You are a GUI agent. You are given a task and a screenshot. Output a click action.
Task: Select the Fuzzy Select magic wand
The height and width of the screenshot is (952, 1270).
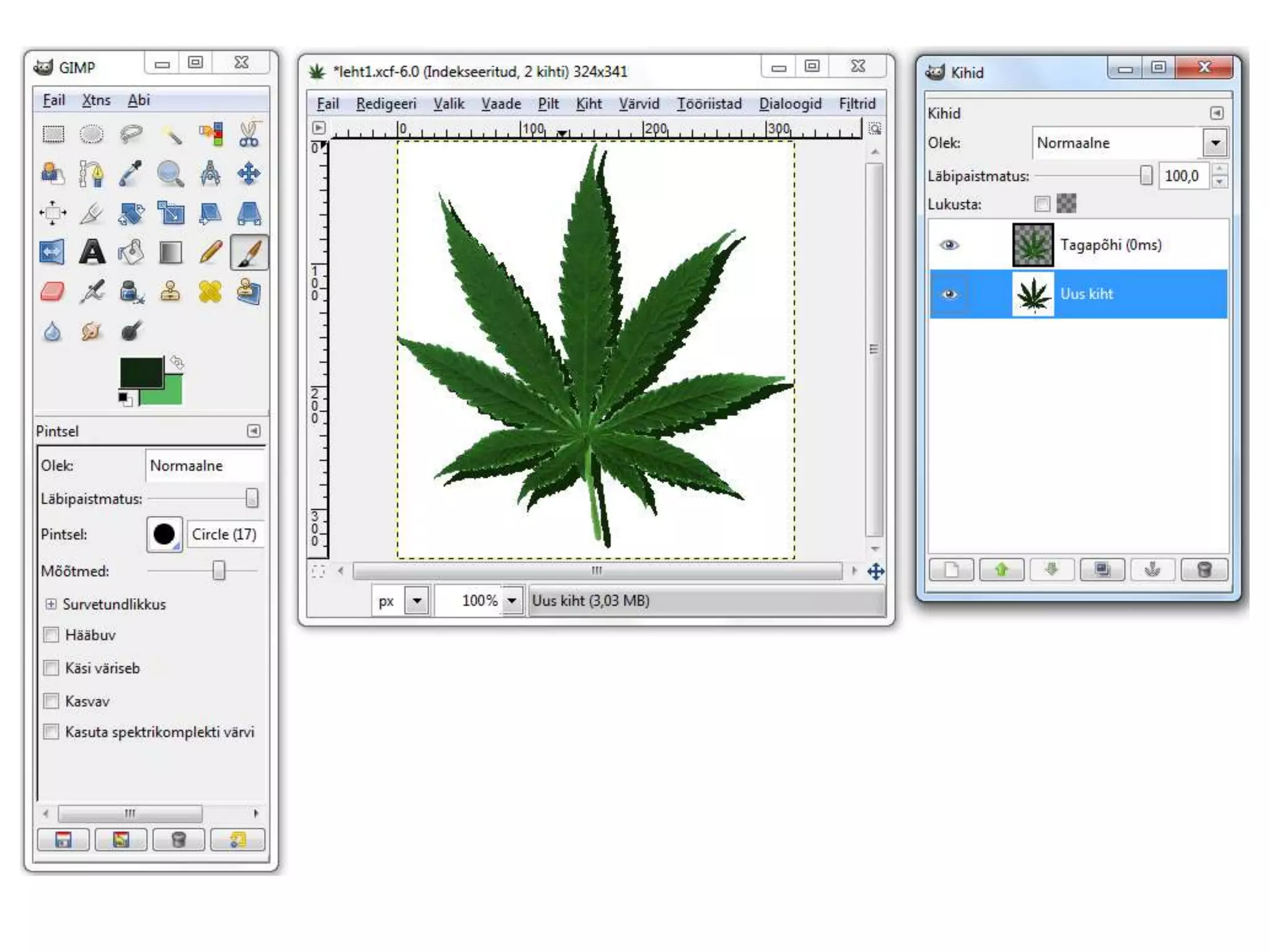tap(172, 134)
